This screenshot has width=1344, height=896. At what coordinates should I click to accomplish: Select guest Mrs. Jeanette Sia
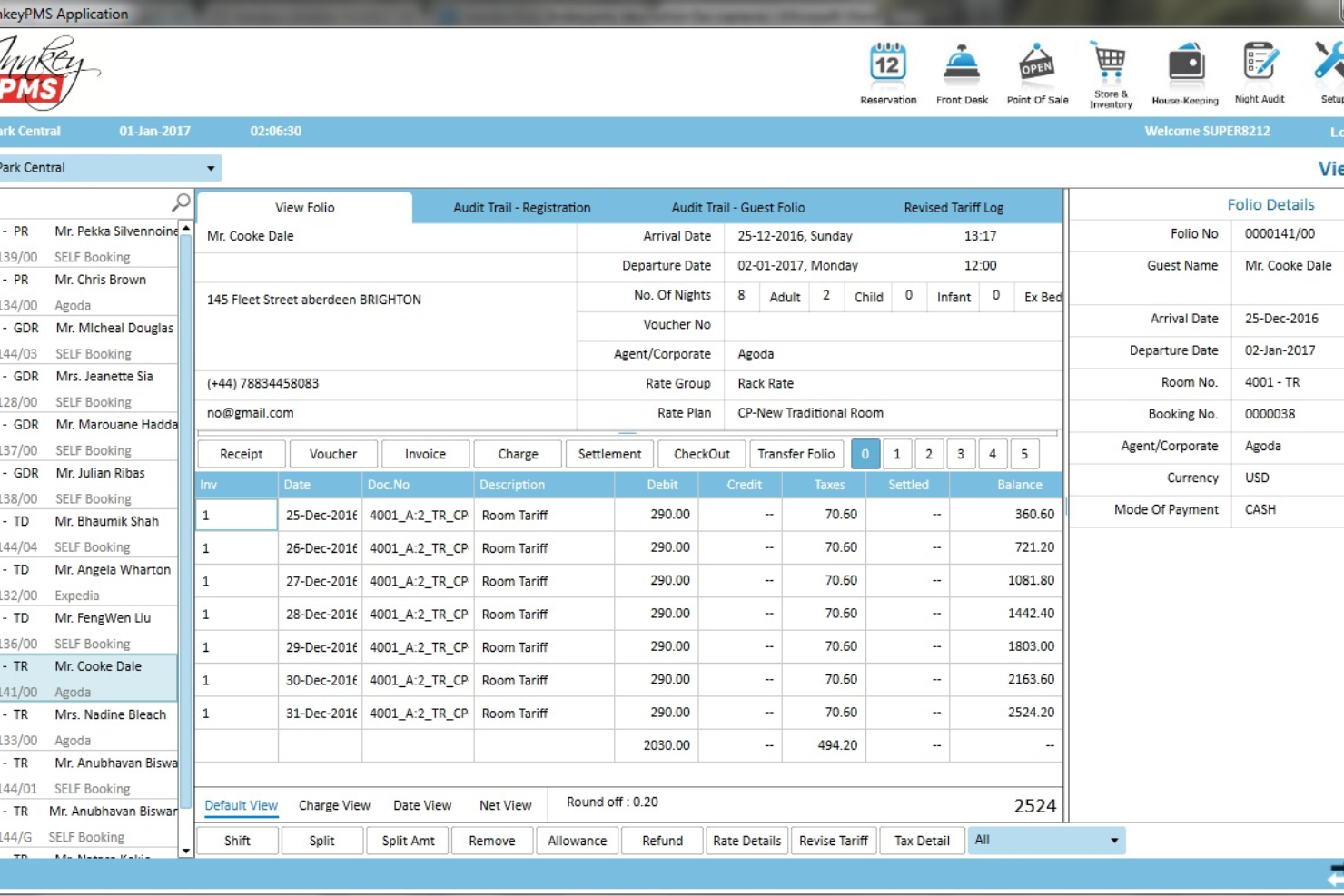(x=88, y=388)
